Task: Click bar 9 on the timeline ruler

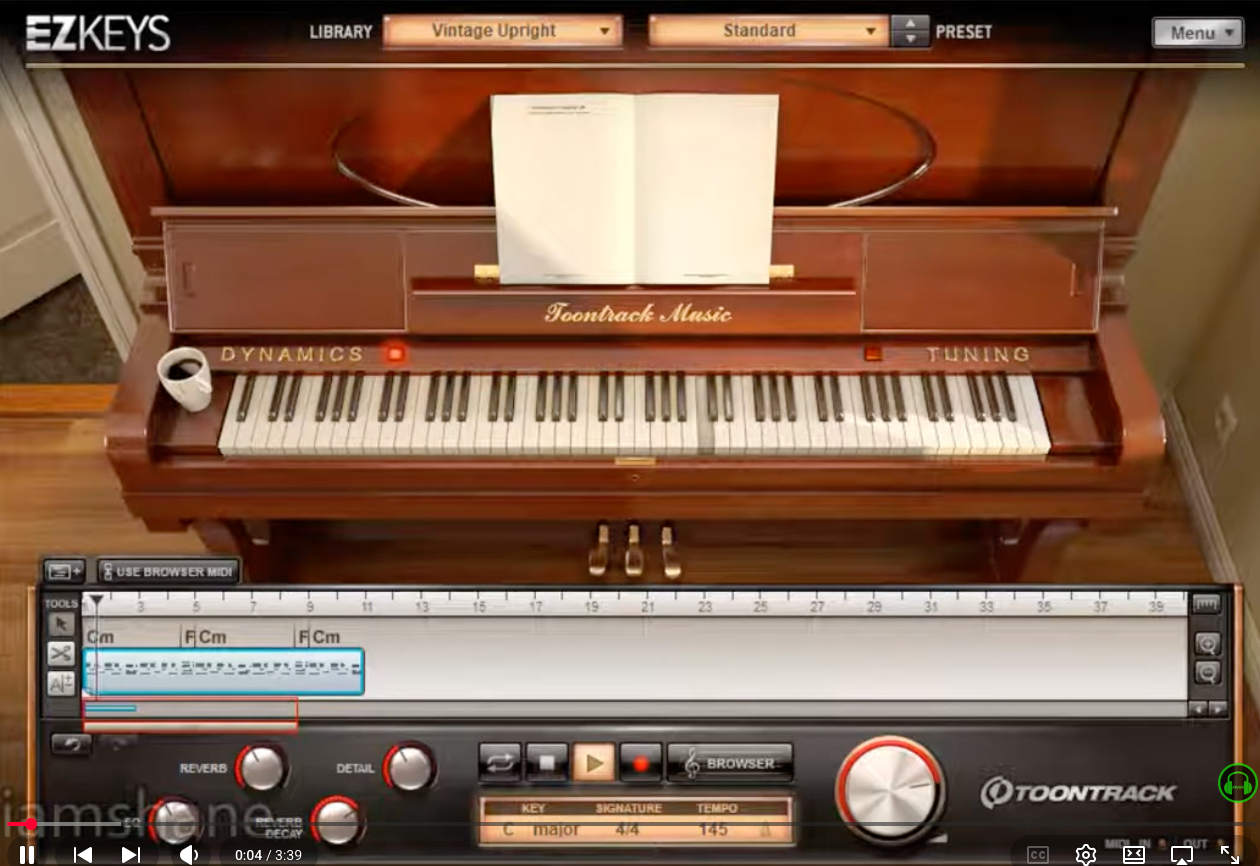Action: tap(310, 607)
